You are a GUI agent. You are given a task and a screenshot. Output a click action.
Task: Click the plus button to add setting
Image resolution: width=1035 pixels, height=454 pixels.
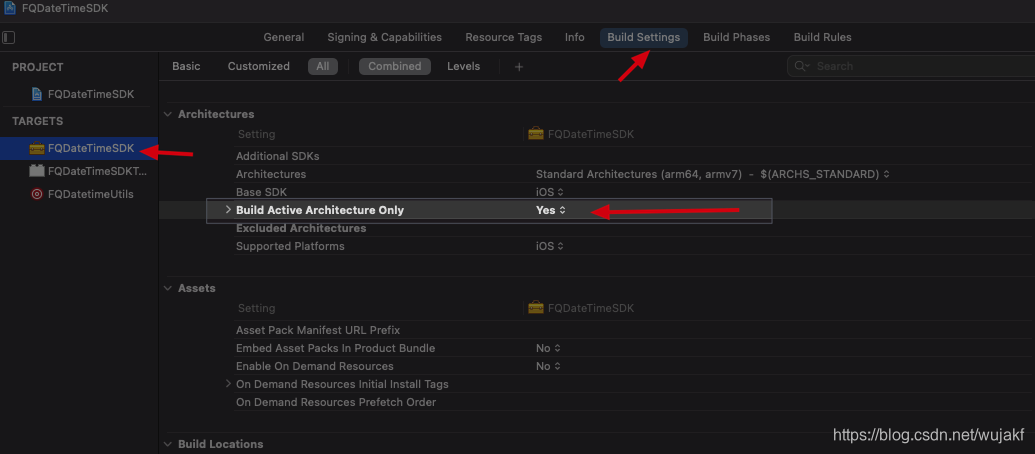tap(519, 67)
